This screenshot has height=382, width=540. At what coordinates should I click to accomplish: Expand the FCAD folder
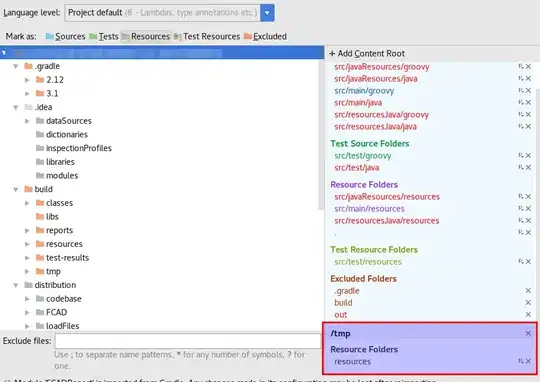(x=27, y=312)
